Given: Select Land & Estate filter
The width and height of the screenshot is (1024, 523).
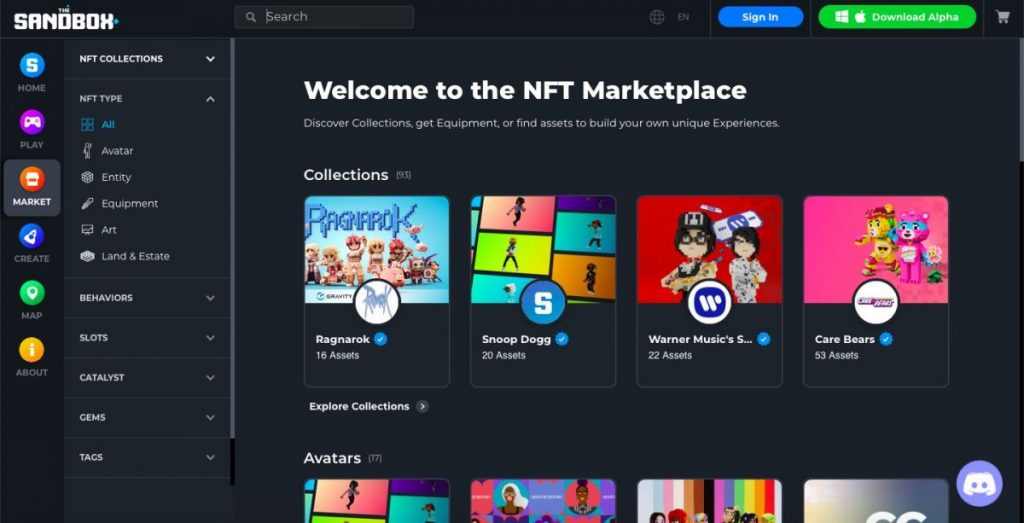Looking at the screenshot, I should 135,256.
